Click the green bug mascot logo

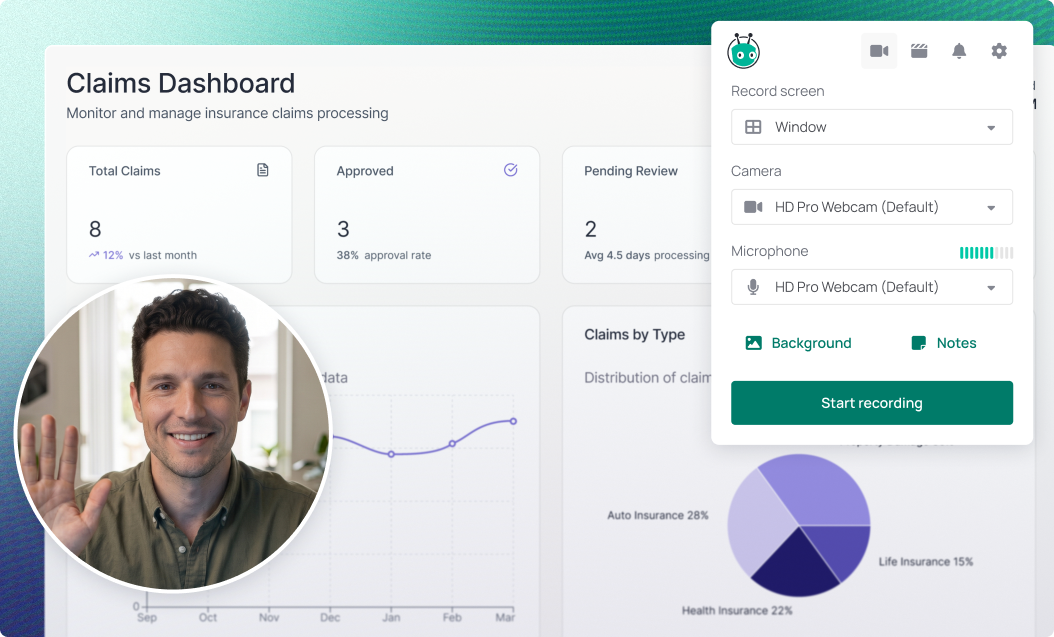[x=743, y=51]
